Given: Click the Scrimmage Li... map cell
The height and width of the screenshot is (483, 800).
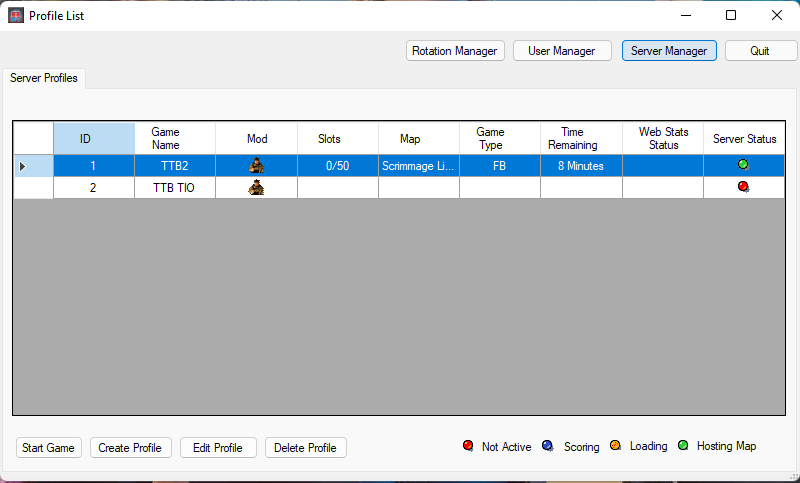Looking at the screenshot, I should pyautogui.click(x=419, y=166).
